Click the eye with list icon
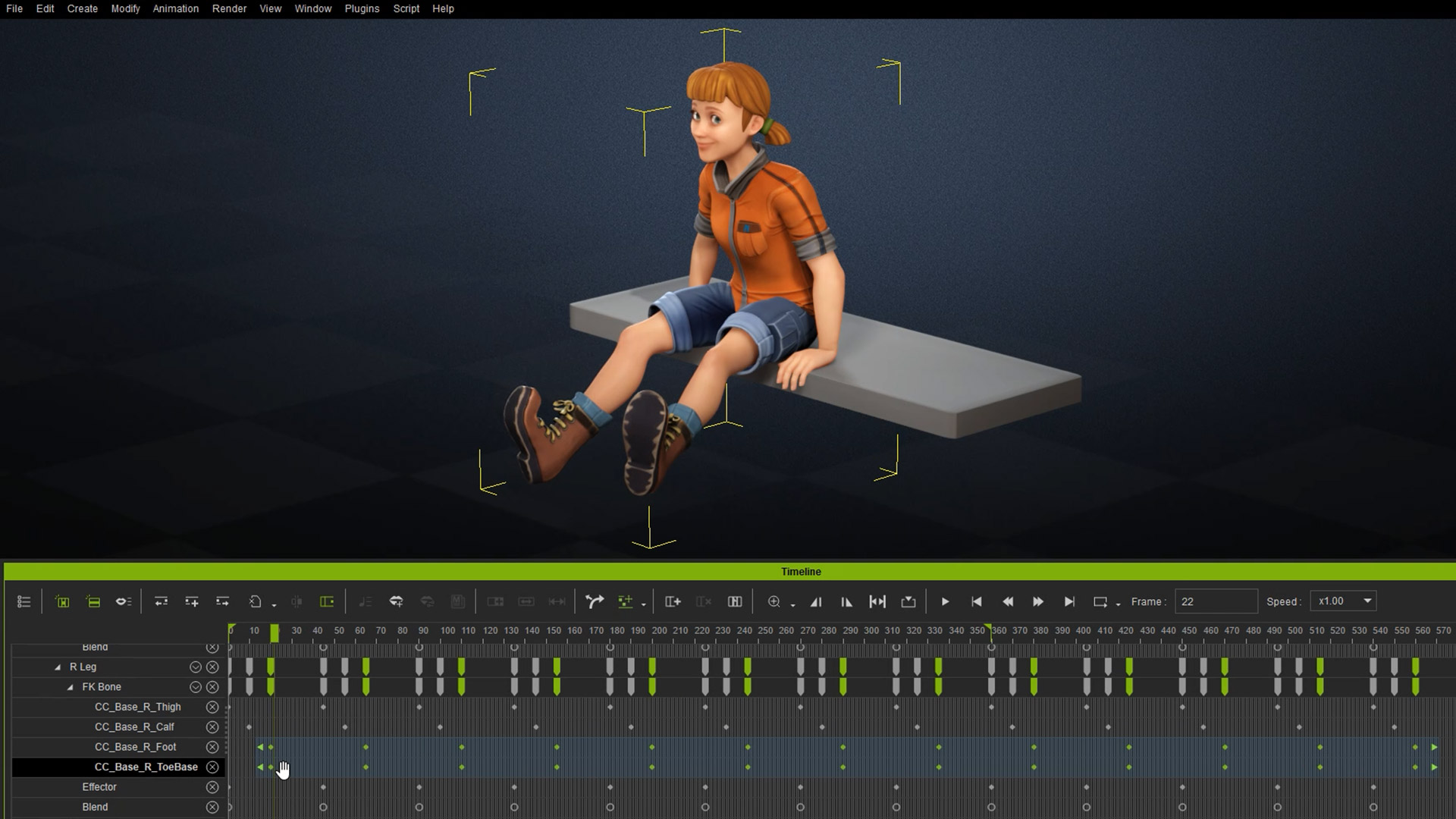This screenshot has width=1456, height=819. point(124,601)
